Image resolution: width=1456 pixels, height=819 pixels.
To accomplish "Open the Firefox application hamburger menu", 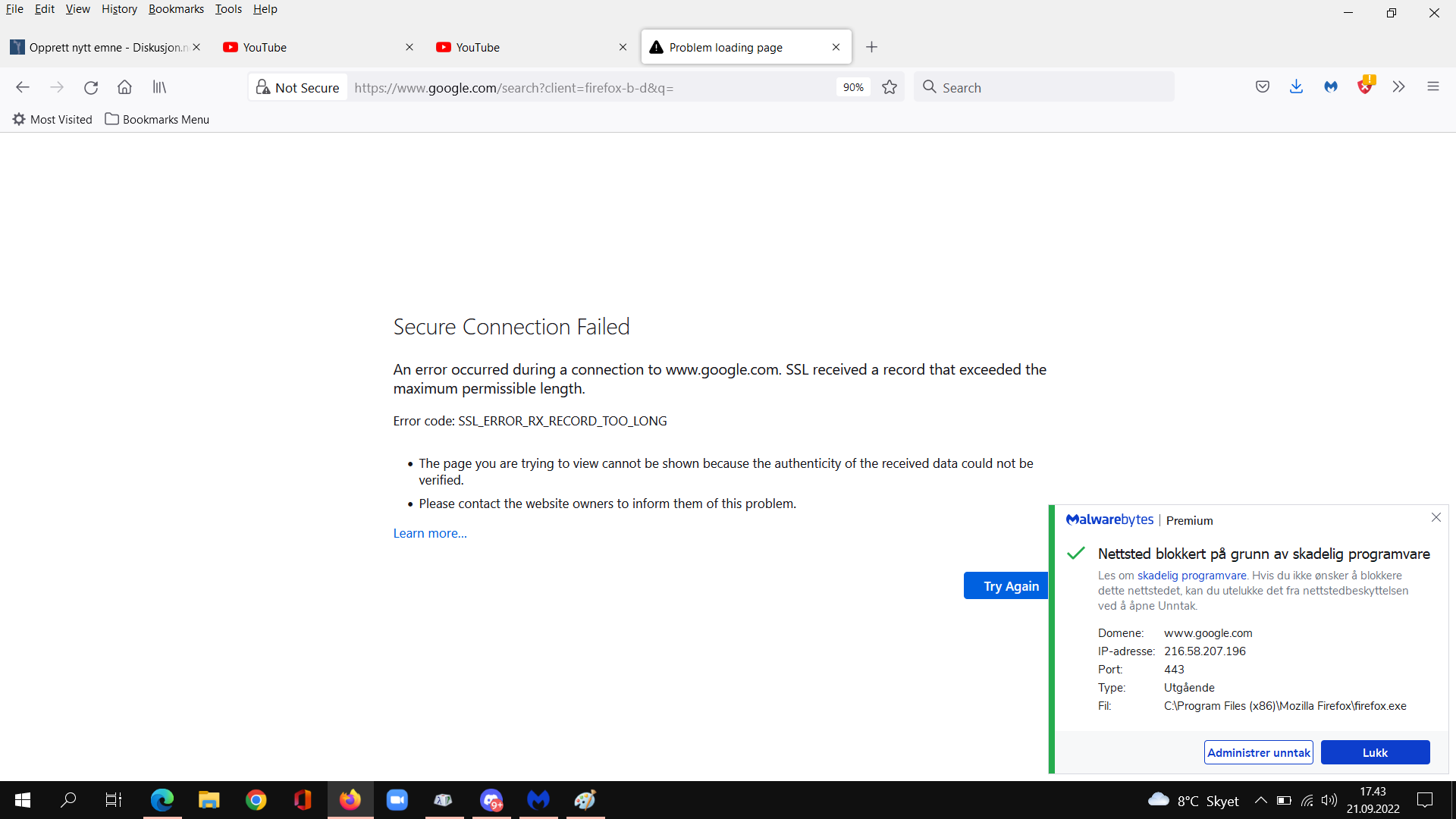I will coord(1433,87).
